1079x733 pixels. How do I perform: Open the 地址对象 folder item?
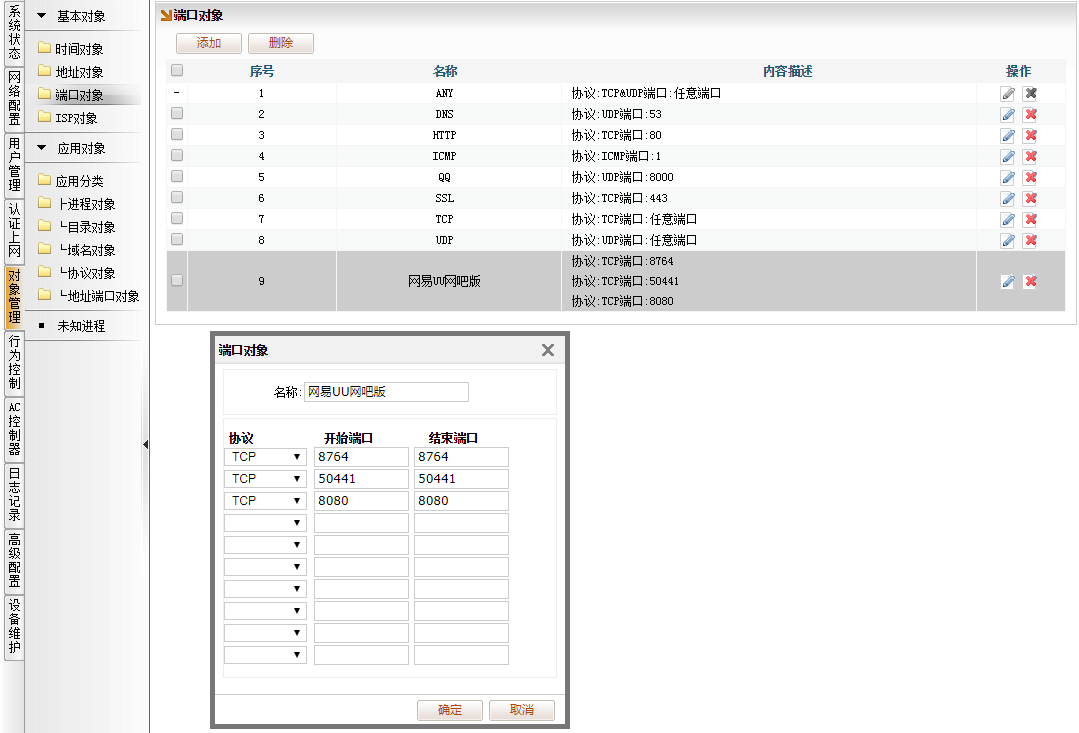click(x=79, y=72)
